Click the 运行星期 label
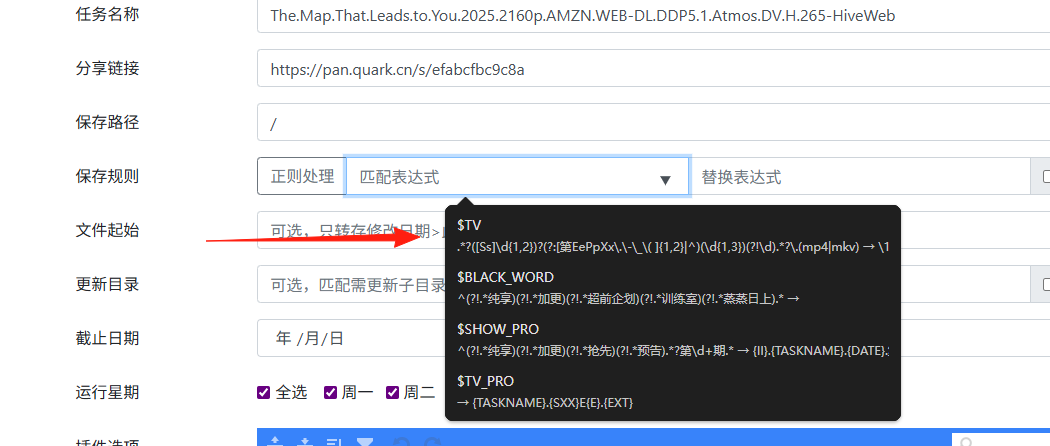 [107, 392]
